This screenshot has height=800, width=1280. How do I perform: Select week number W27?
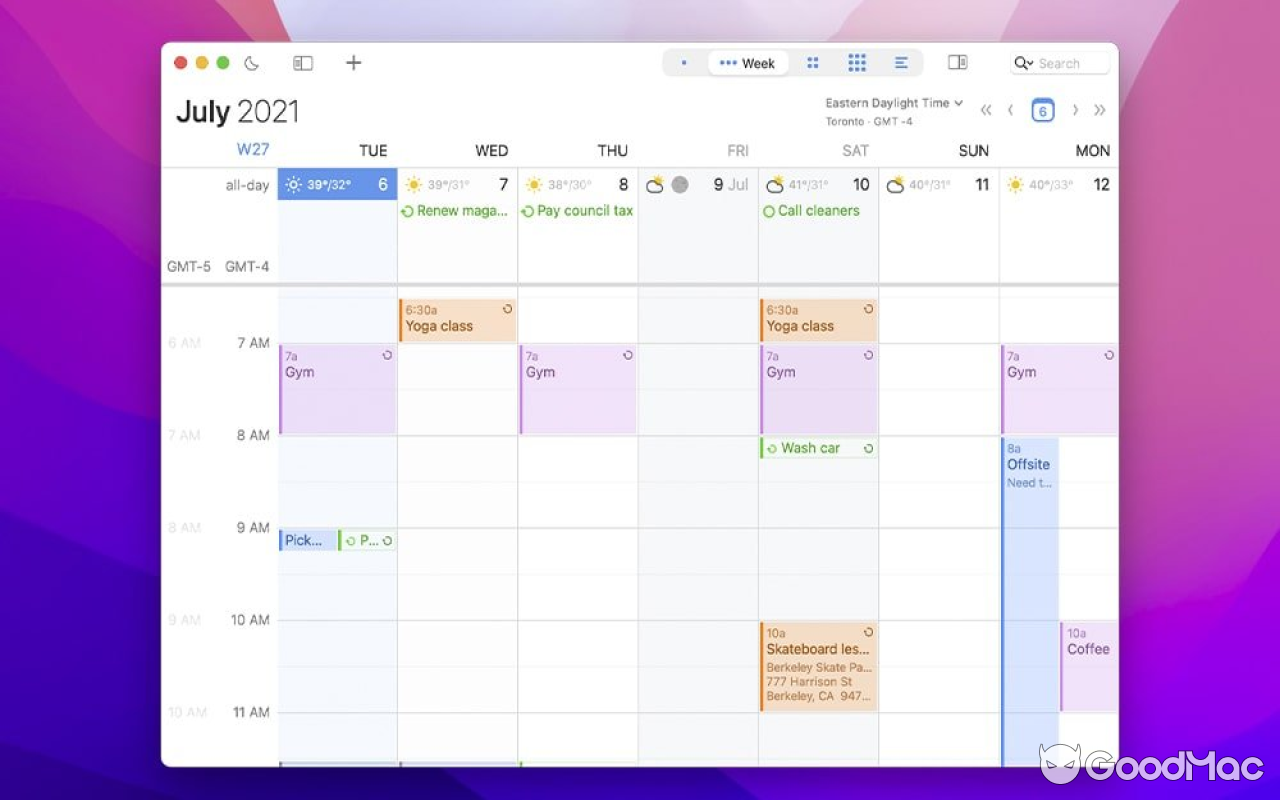pos(254,149)
